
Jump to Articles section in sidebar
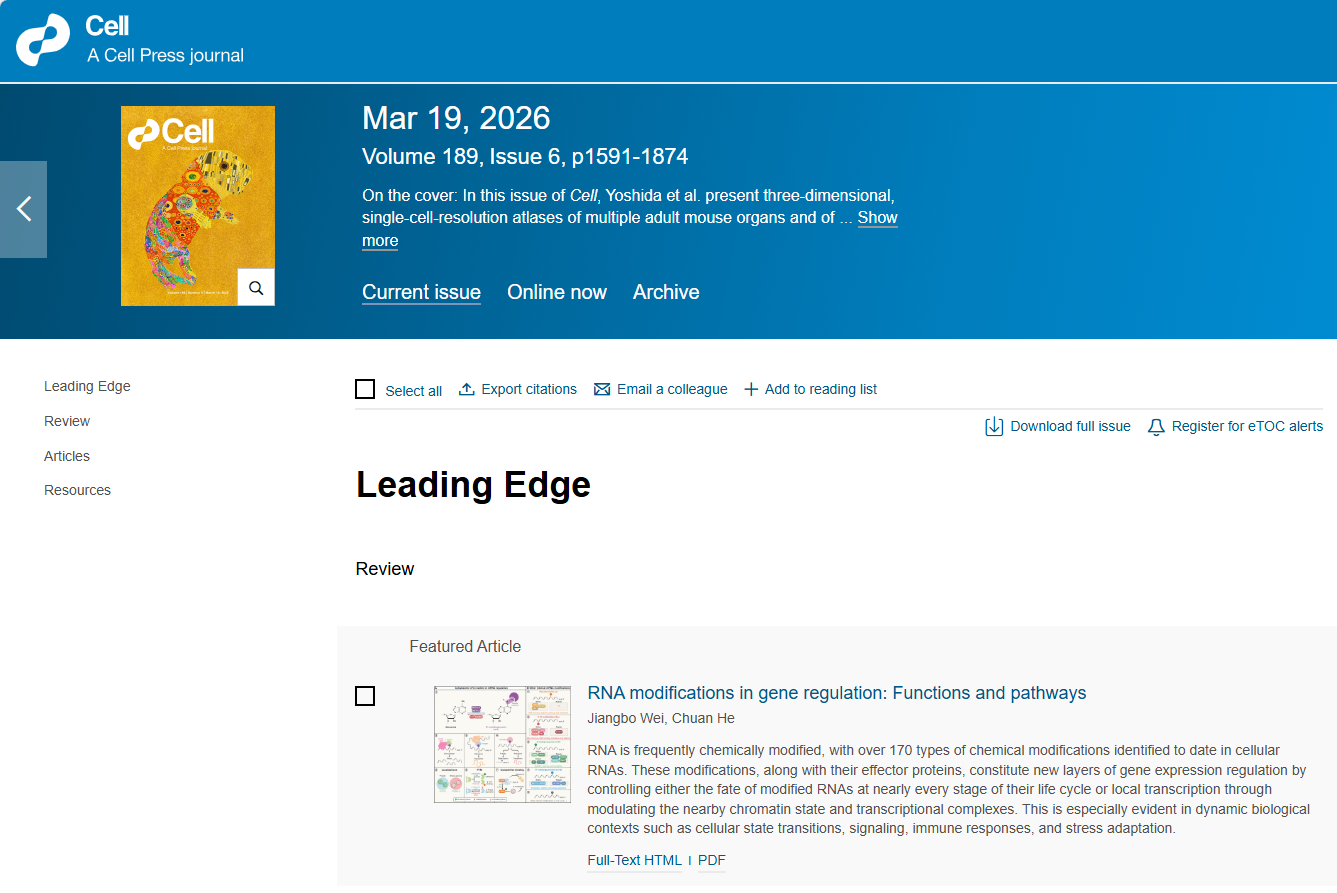[67, 456]
